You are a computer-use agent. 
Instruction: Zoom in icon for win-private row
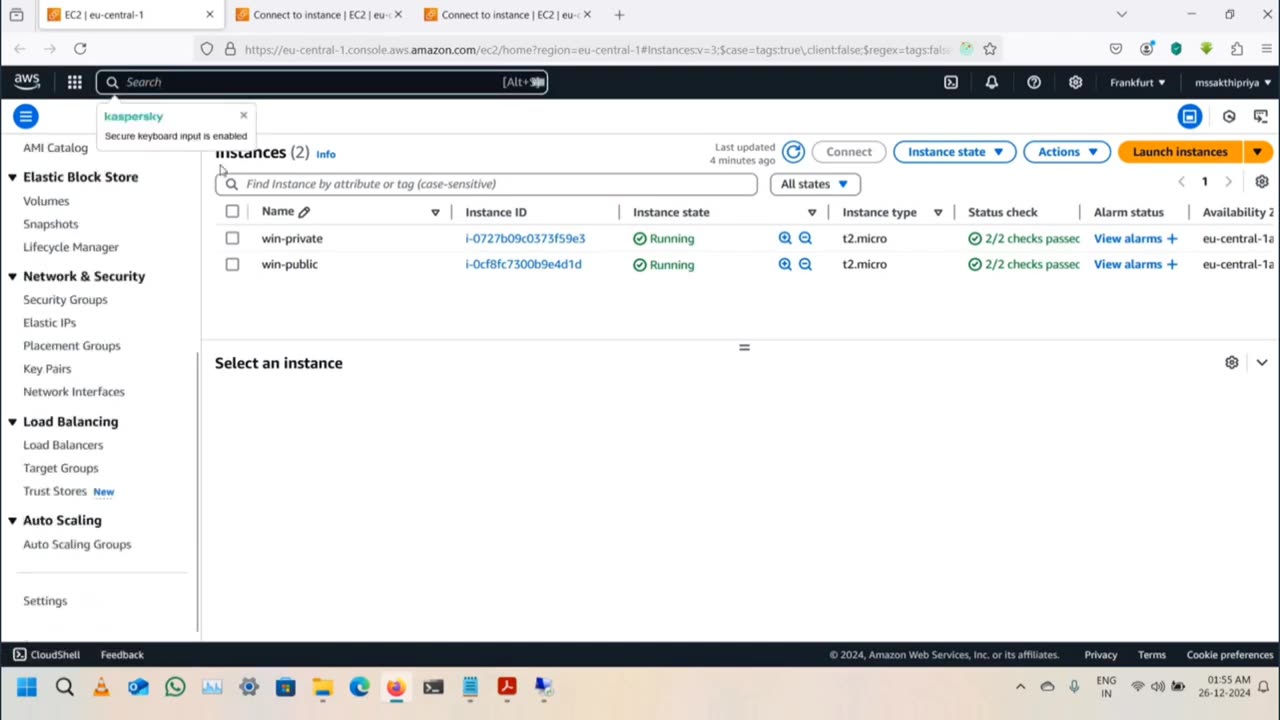click(785, 238)
